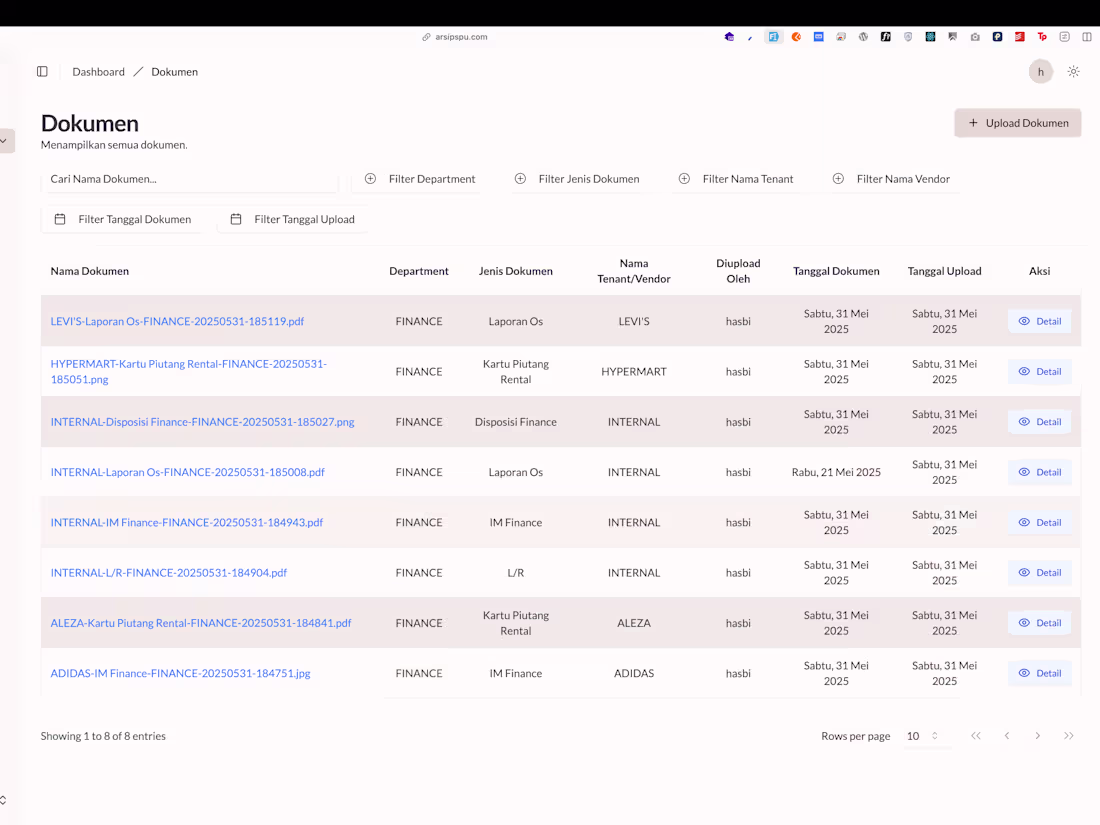Switch theme using the sun icon
Viewport: 1100px width, 825px height.
point(1073,71)
